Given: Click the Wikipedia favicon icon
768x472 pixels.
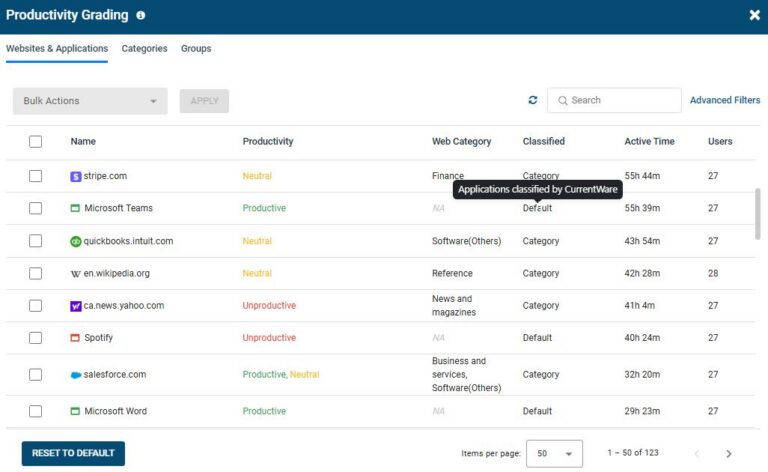Looking at the screenshot, I should pyautogui.click(x=75, y=274).
